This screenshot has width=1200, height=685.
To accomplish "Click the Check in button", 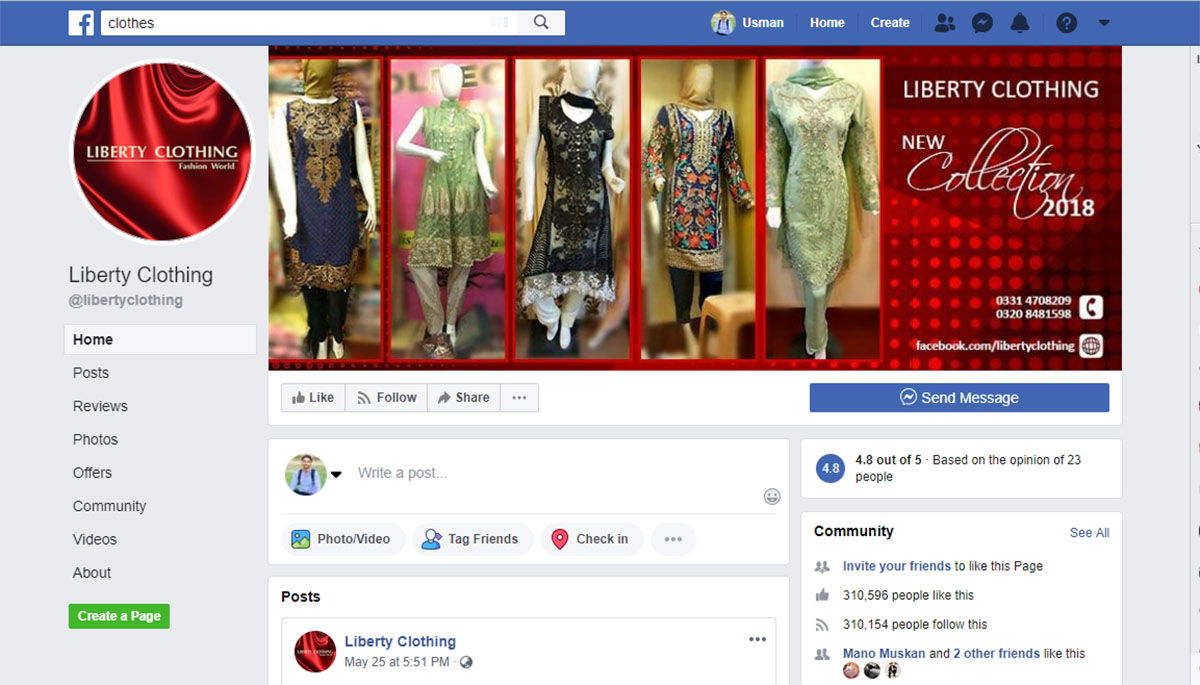I will point(591,539).
